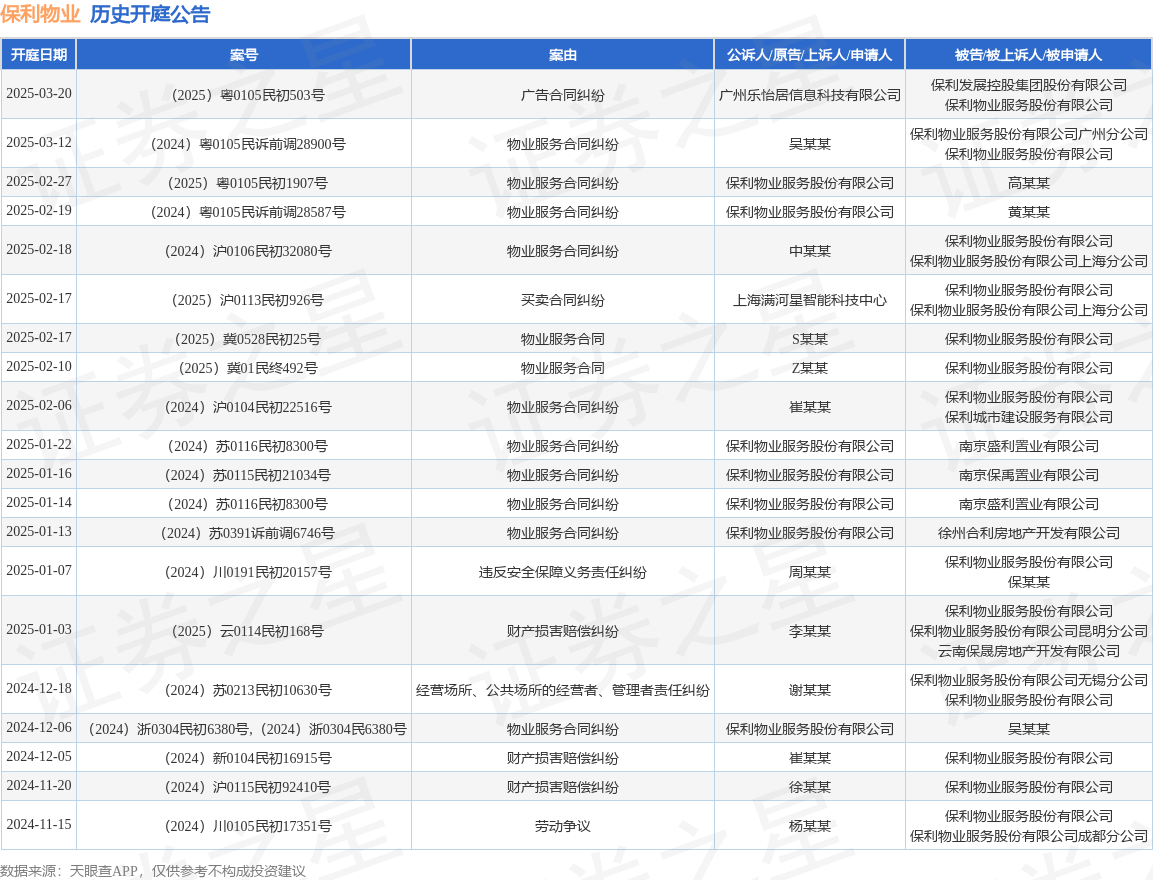1153x880 pixels.
Task: Click the date cell 2024-12-05
Action: tap(39, 756)
